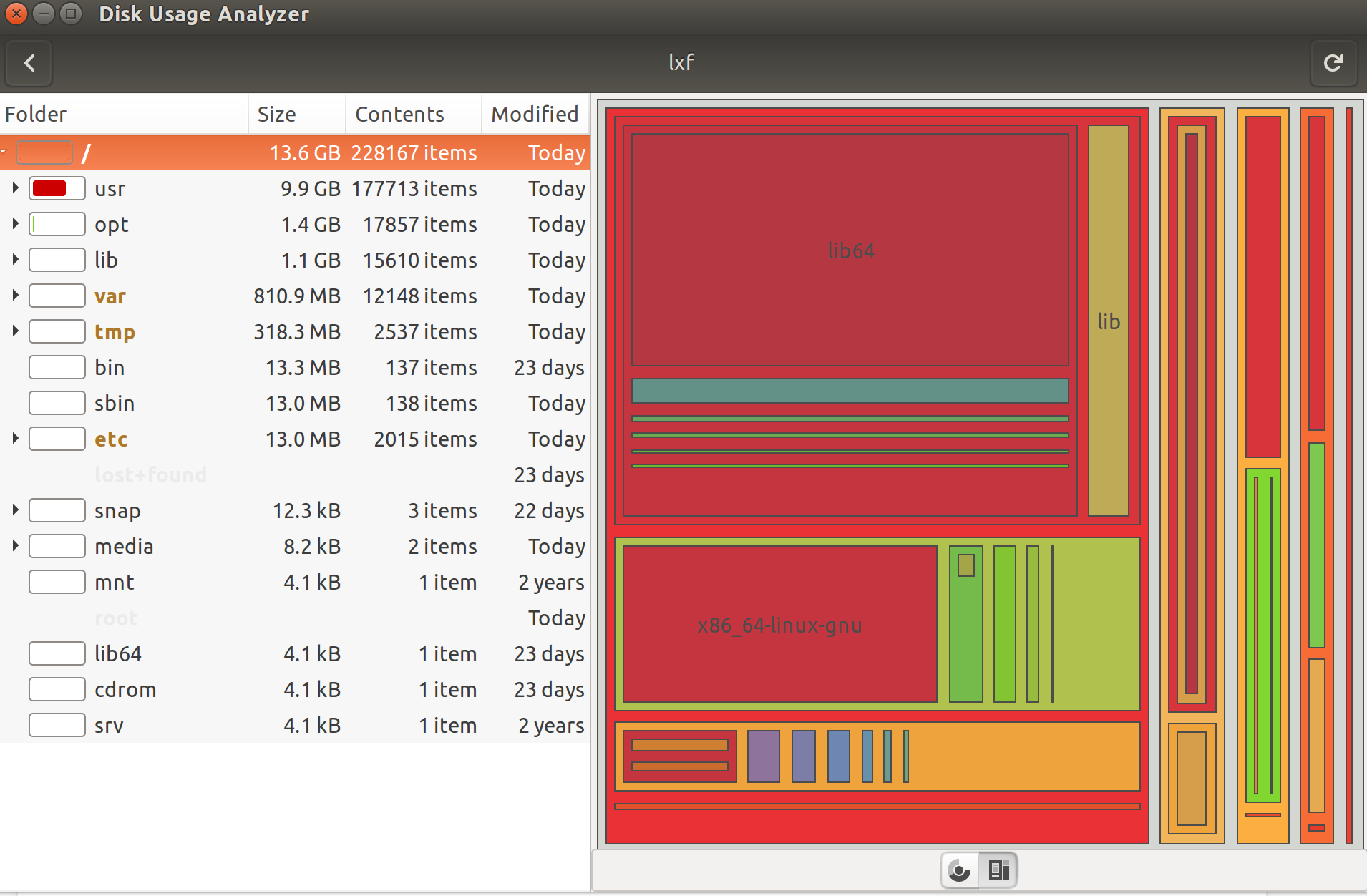Close the Disk Usage Analyzer window
The height and width of the screenshot is (896, 1367).
16,14
